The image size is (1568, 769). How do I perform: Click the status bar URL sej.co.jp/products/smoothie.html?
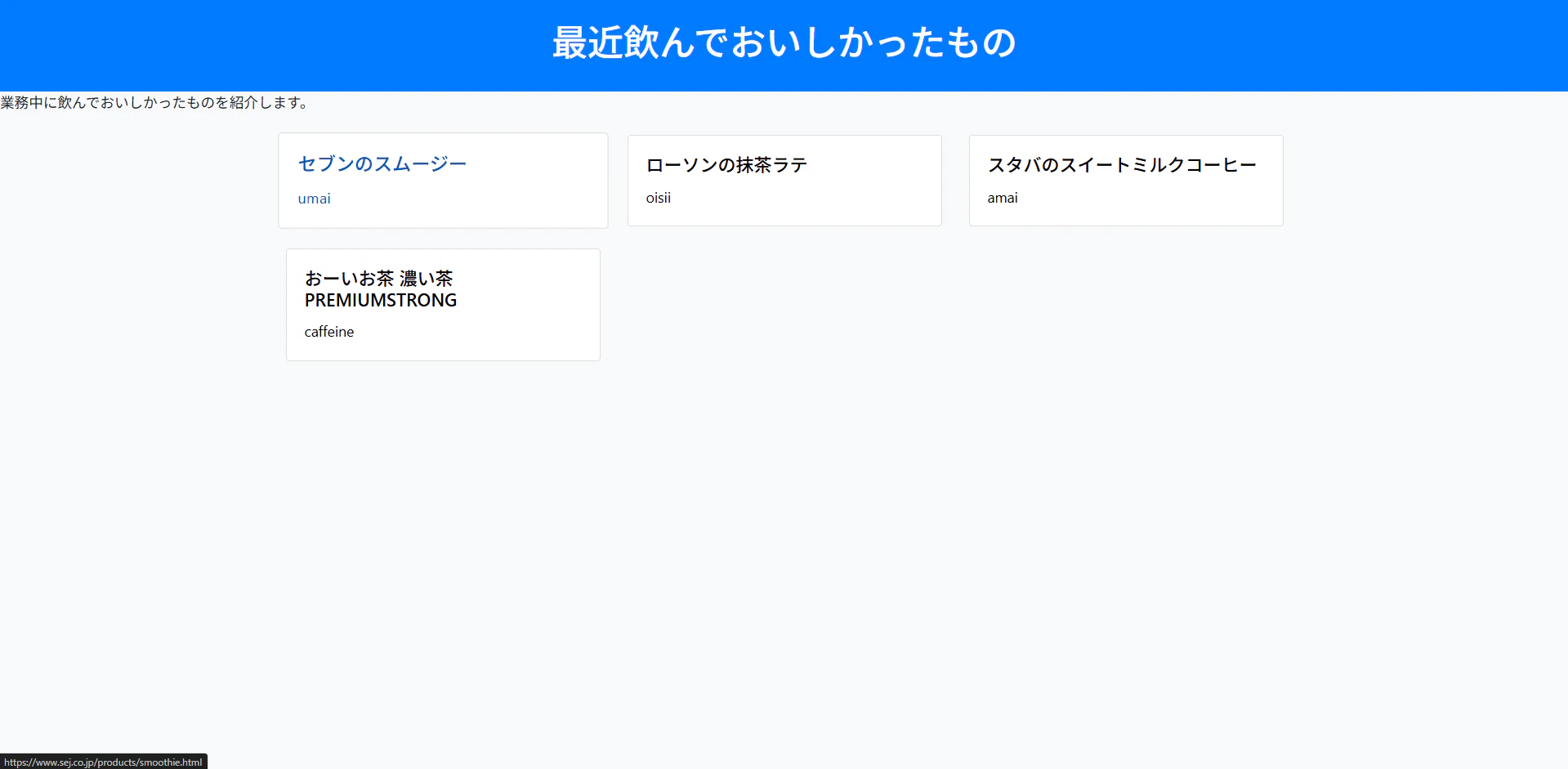(103, 762)
